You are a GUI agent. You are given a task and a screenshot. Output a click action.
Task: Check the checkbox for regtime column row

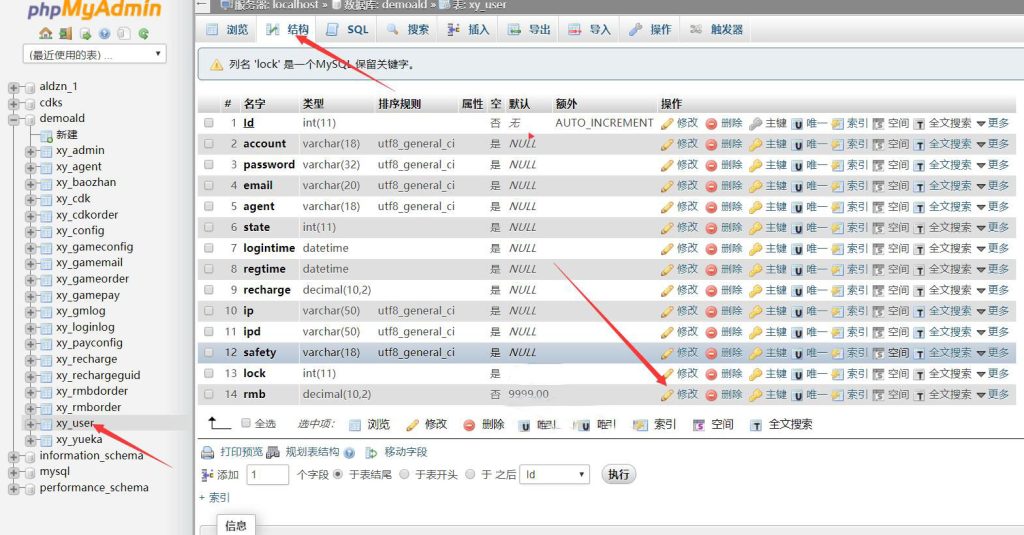pos(208,268)
